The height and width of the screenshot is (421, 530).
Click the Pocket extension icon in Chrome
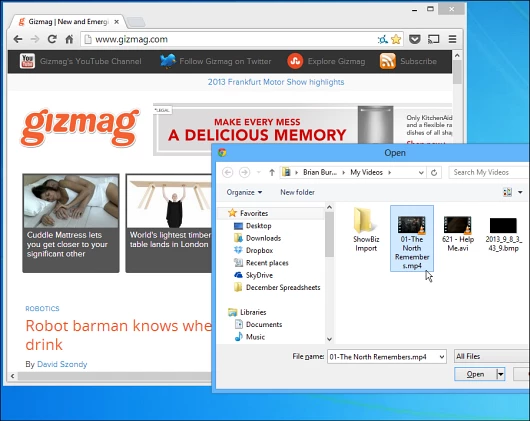[415, 39]
